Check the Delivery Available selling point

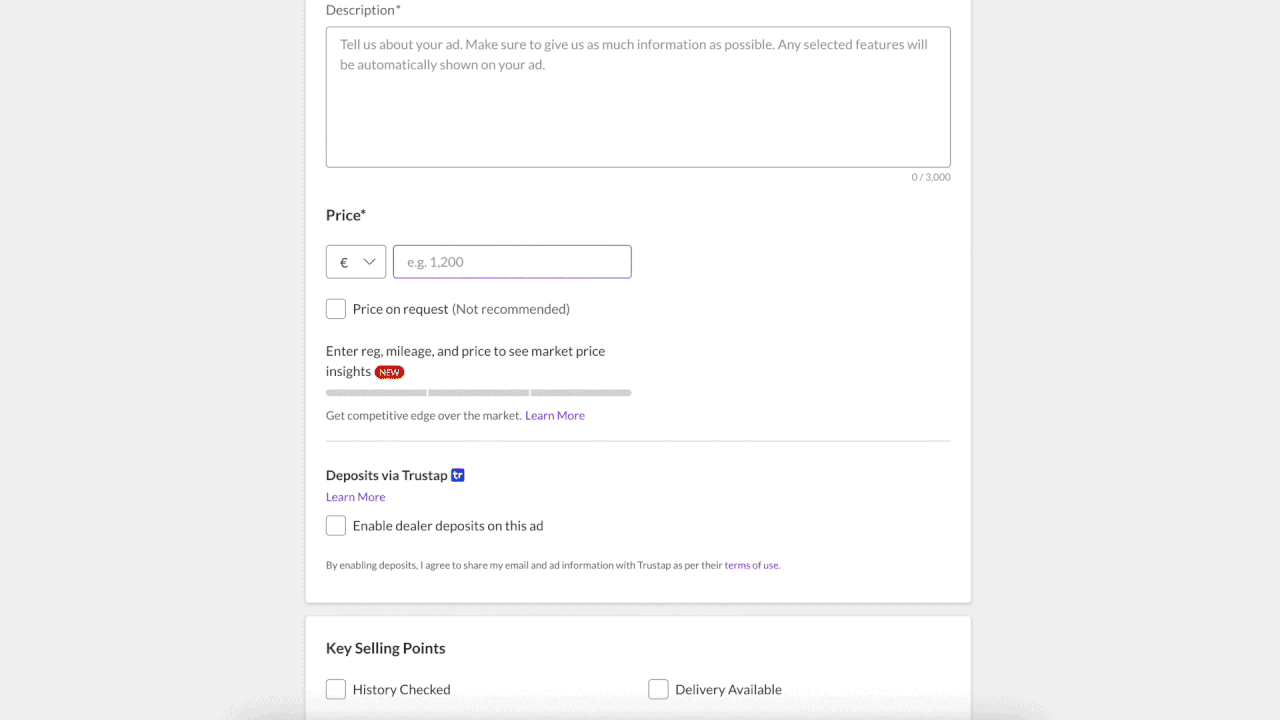[x=658, y=689]
